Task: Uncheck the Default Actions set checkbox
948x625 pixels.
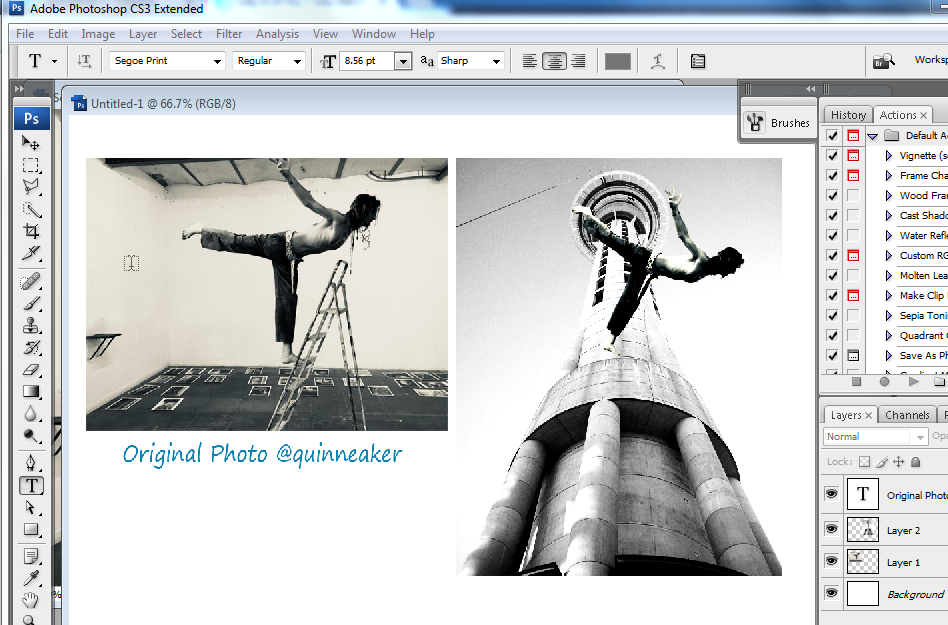Action: tap(833, 135)
